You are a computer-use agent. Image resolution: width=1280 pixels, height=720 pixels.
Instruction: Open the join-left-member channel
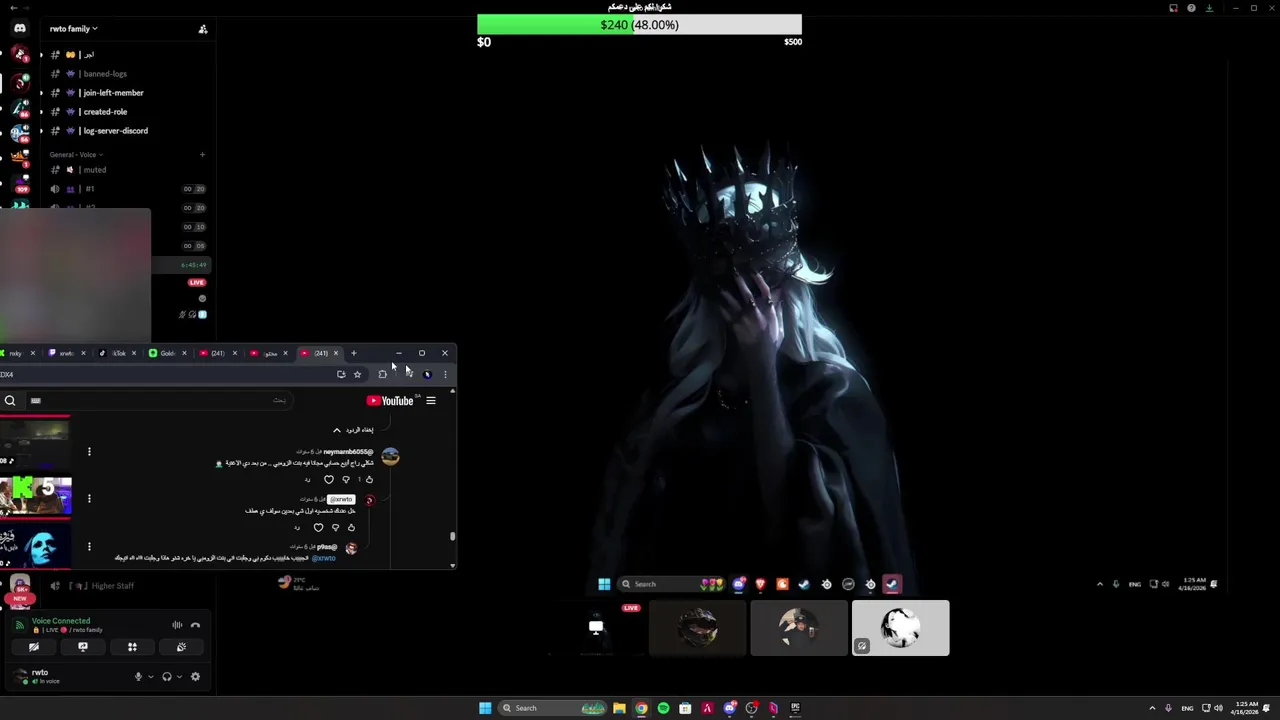(113, 93)
